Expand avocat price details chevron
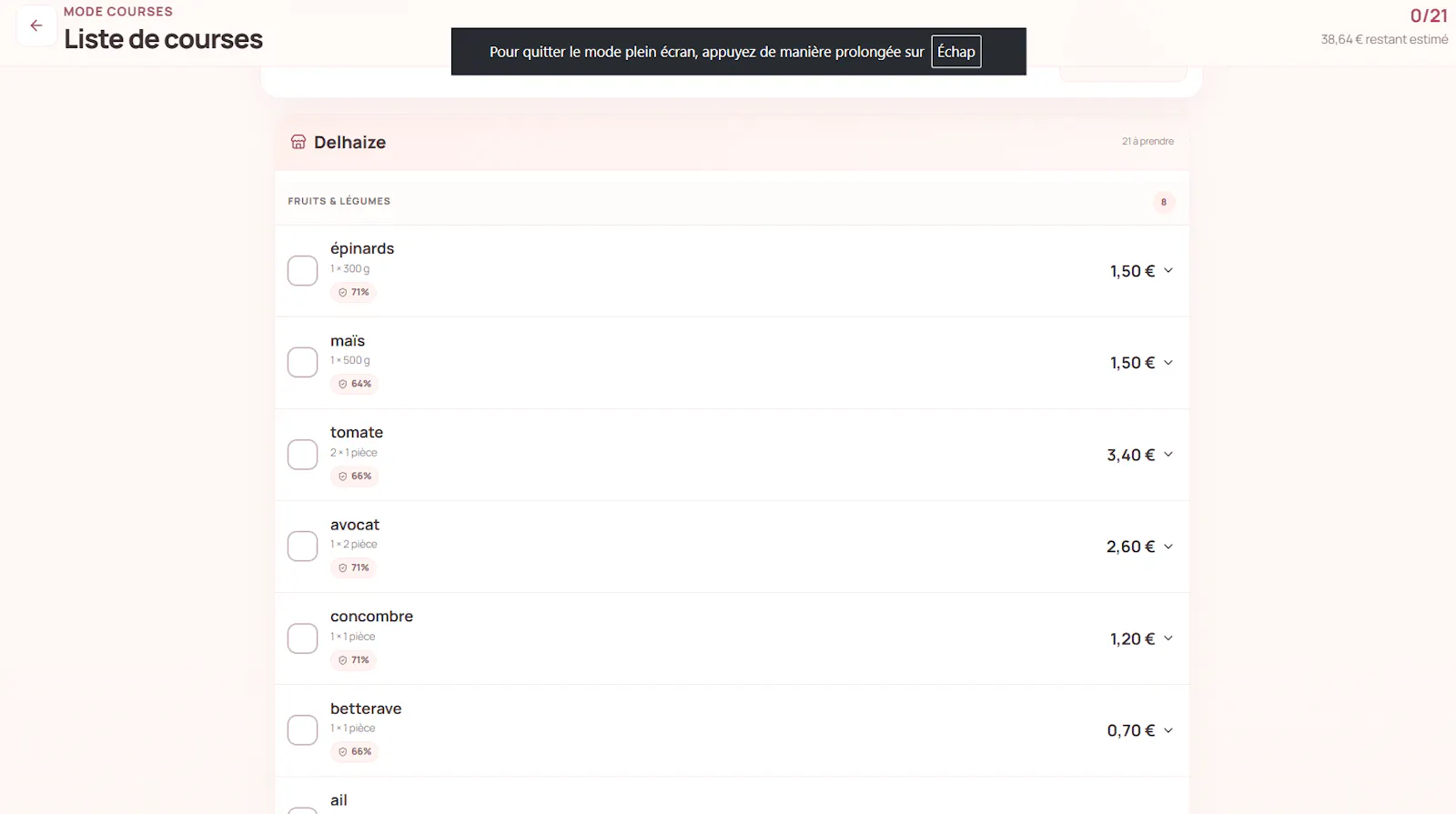 (x=1168, y=547)
